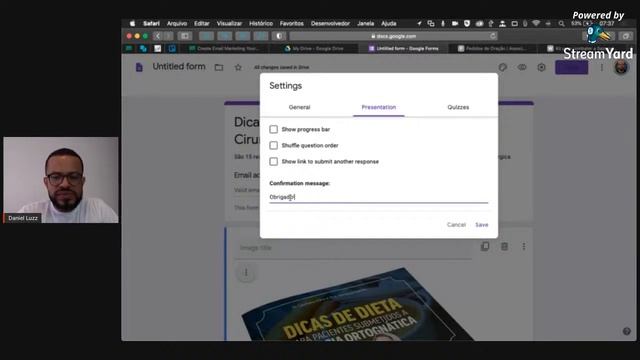Image resolution: width=640 pixels, height=360 pixels.
Task: Open the help question-mark button
Action: (627, 331)
